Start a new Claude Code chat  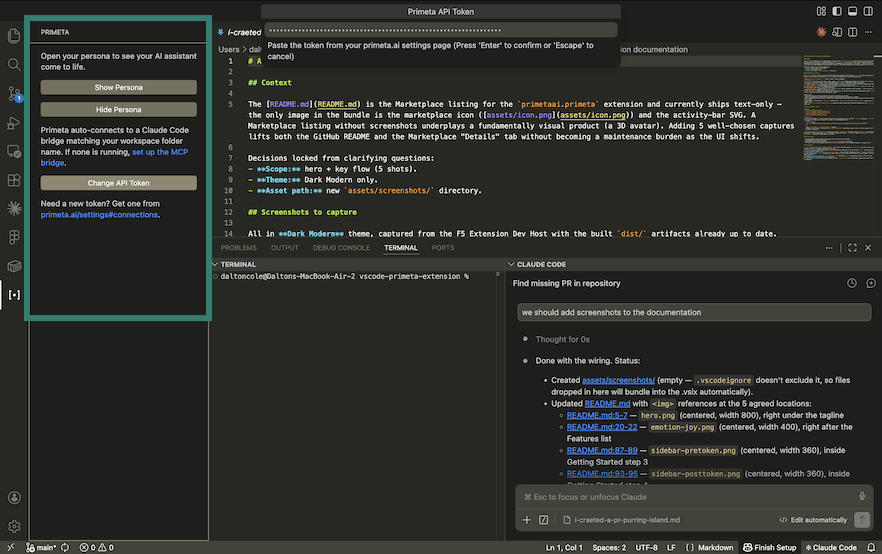tap(871, 283)
